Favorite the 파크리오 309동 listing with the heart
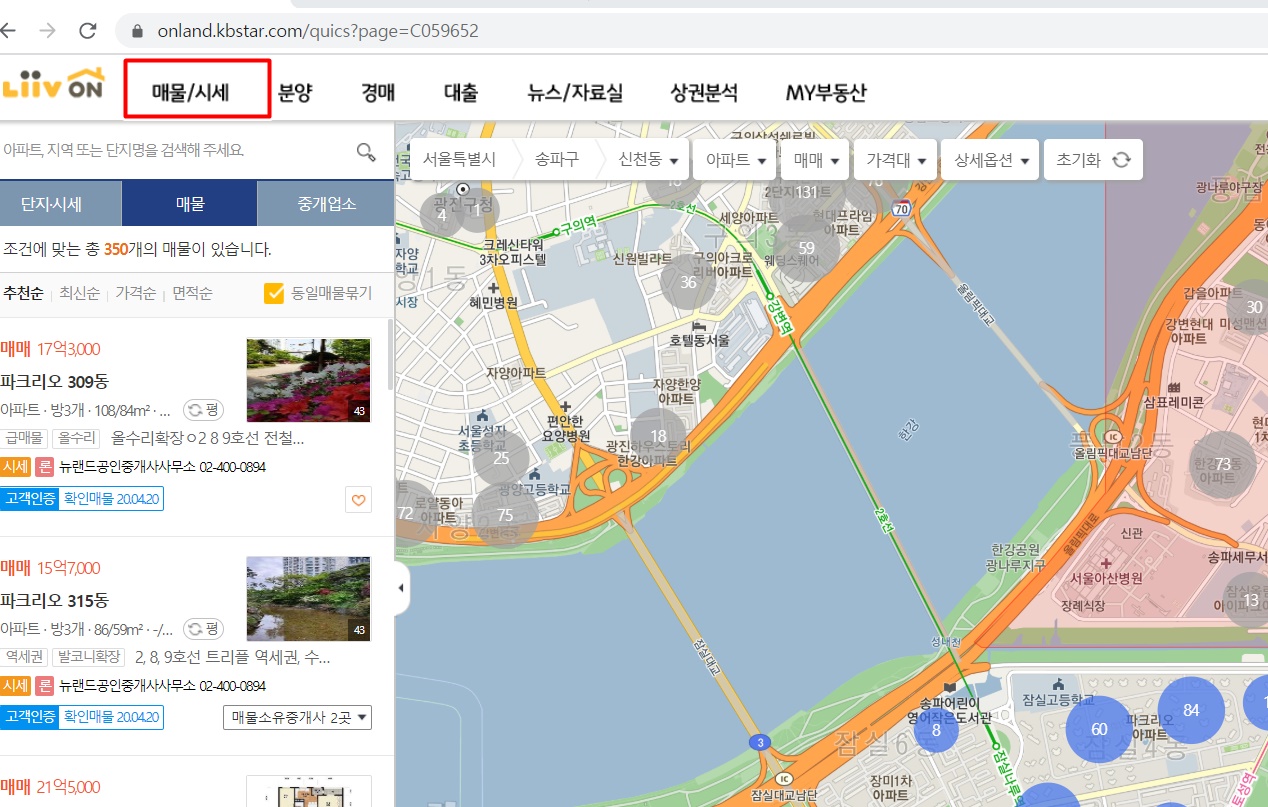 click(x=358, y=499)
